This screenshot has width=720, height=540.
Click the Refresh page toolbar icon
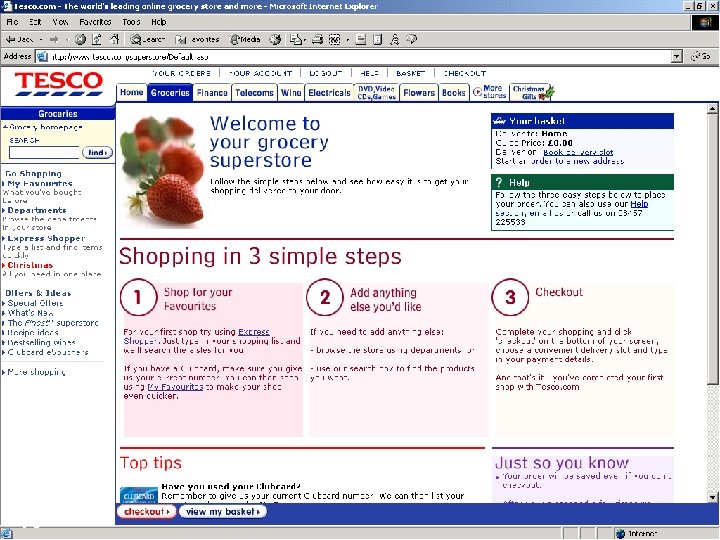(x=97, y=39)
